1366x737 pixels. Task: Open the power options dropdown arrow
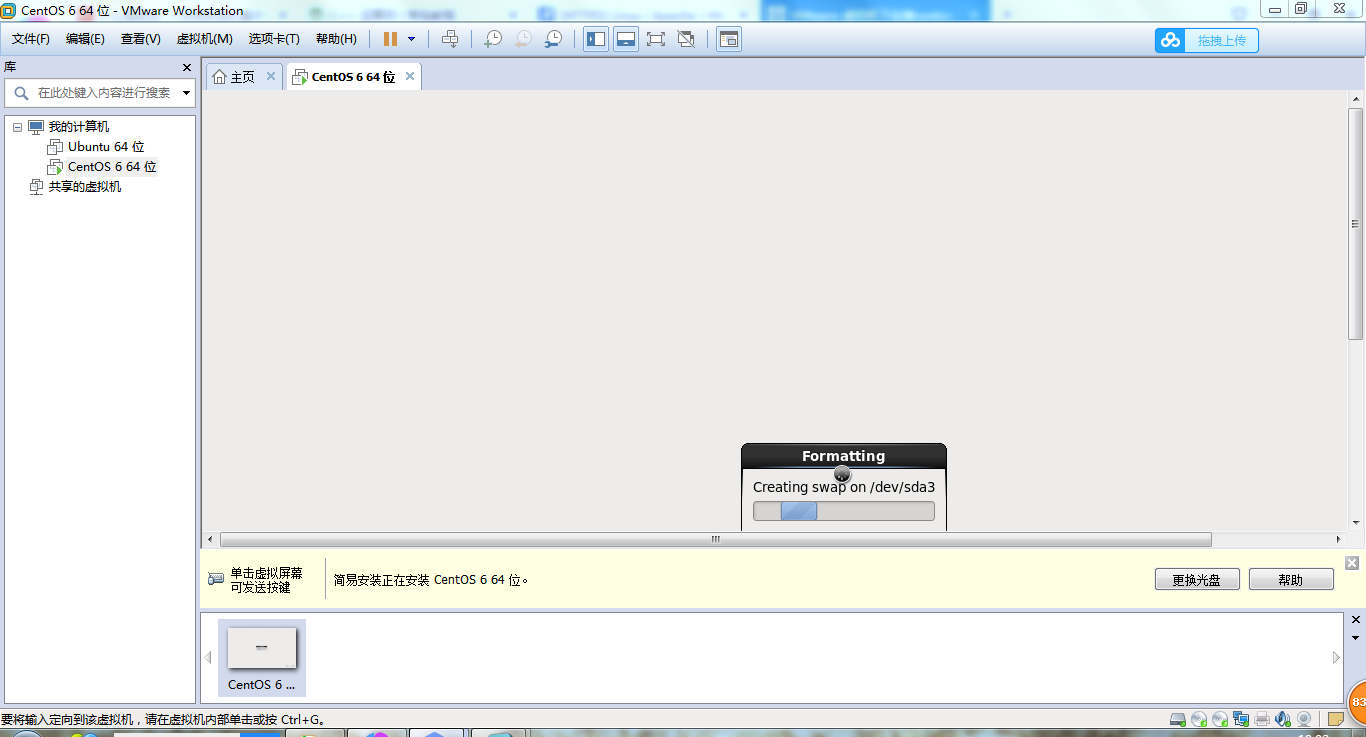tap(411, 39)
